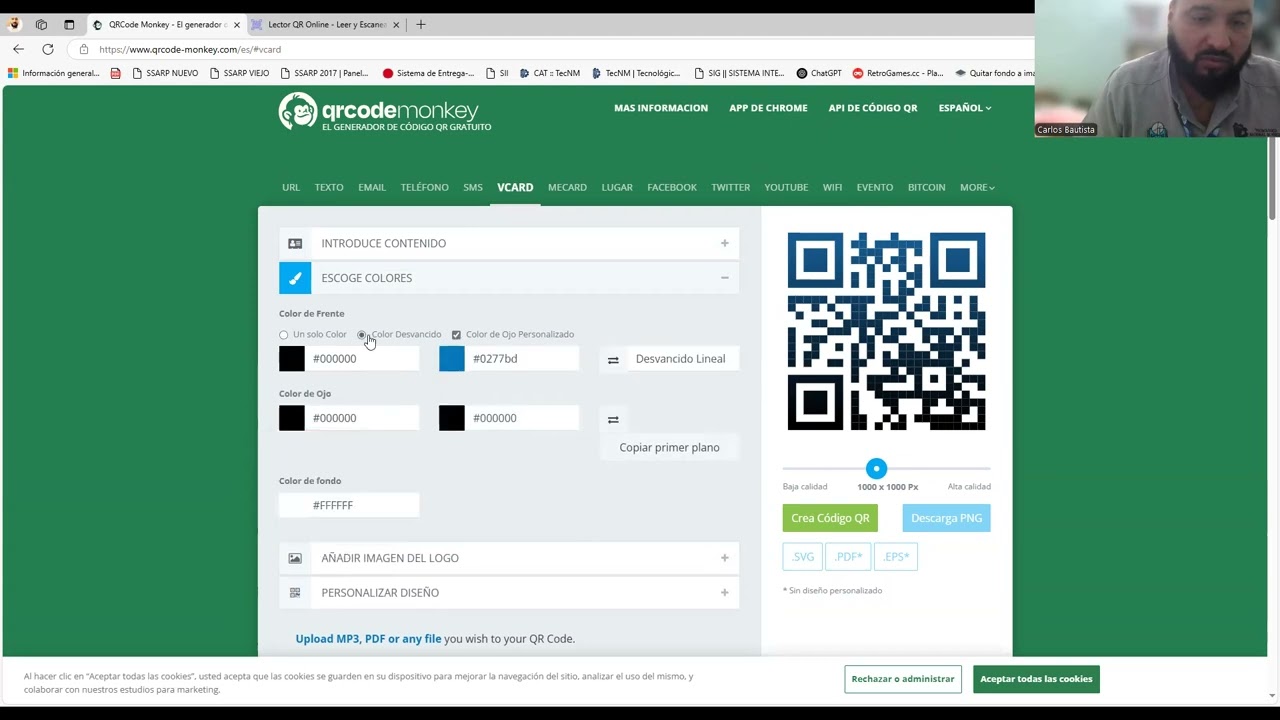This screenshot has width=1280, height=720.
Task: Click the paintbrush icon of Escoge Colores
Action: [x=295, y=278]
